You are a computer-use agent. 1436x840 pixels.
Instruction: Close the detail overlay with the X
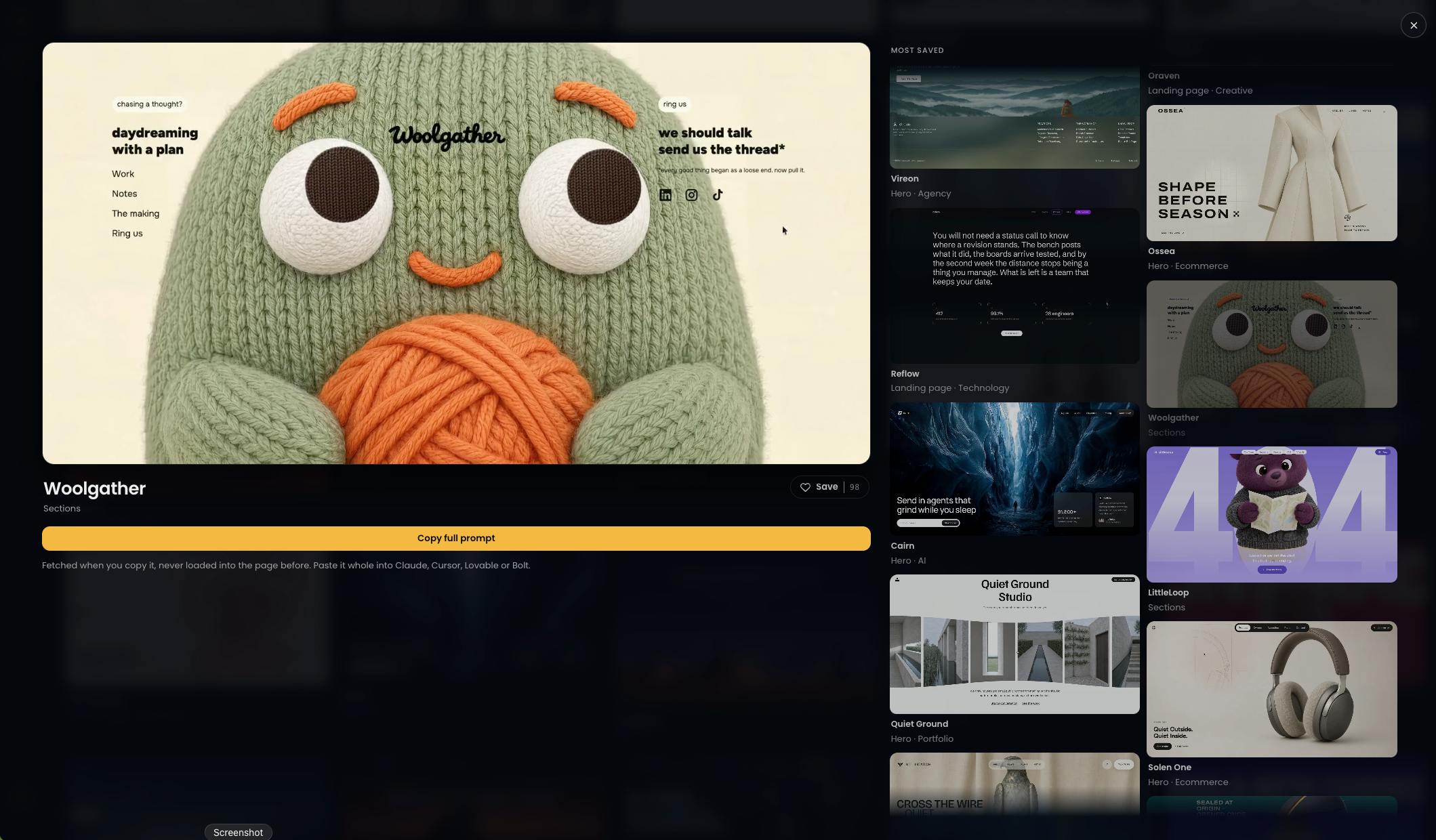coord(1413,25)
